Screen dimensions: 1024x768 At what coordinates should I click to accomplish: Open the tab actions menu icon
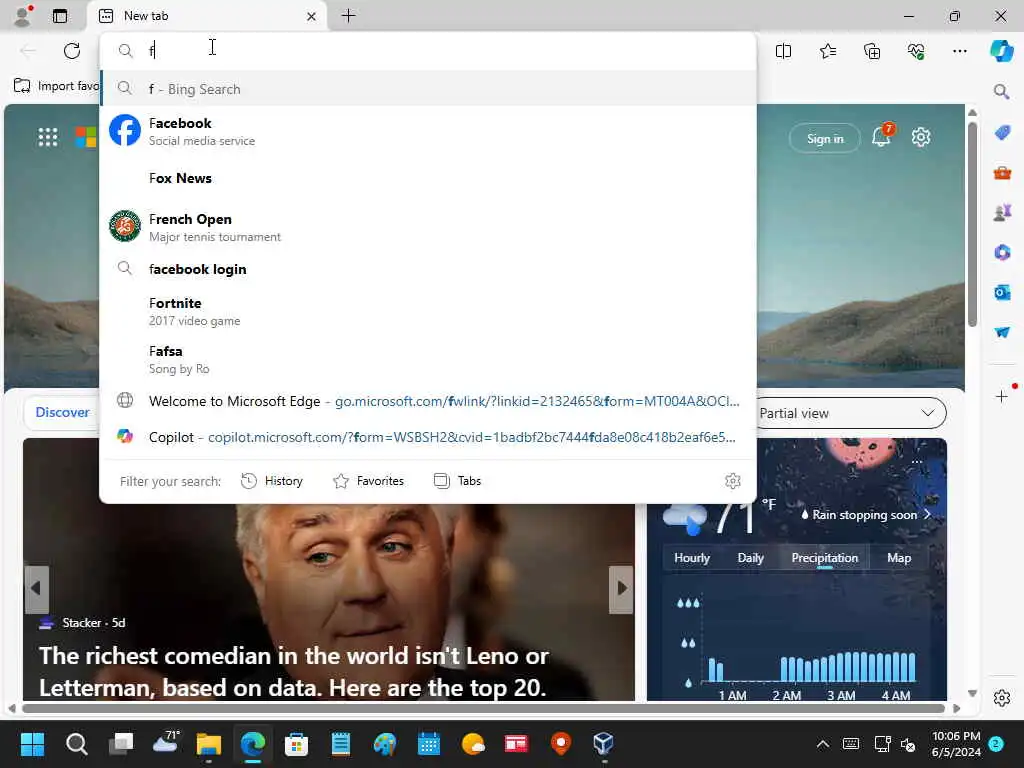(60, 16)
